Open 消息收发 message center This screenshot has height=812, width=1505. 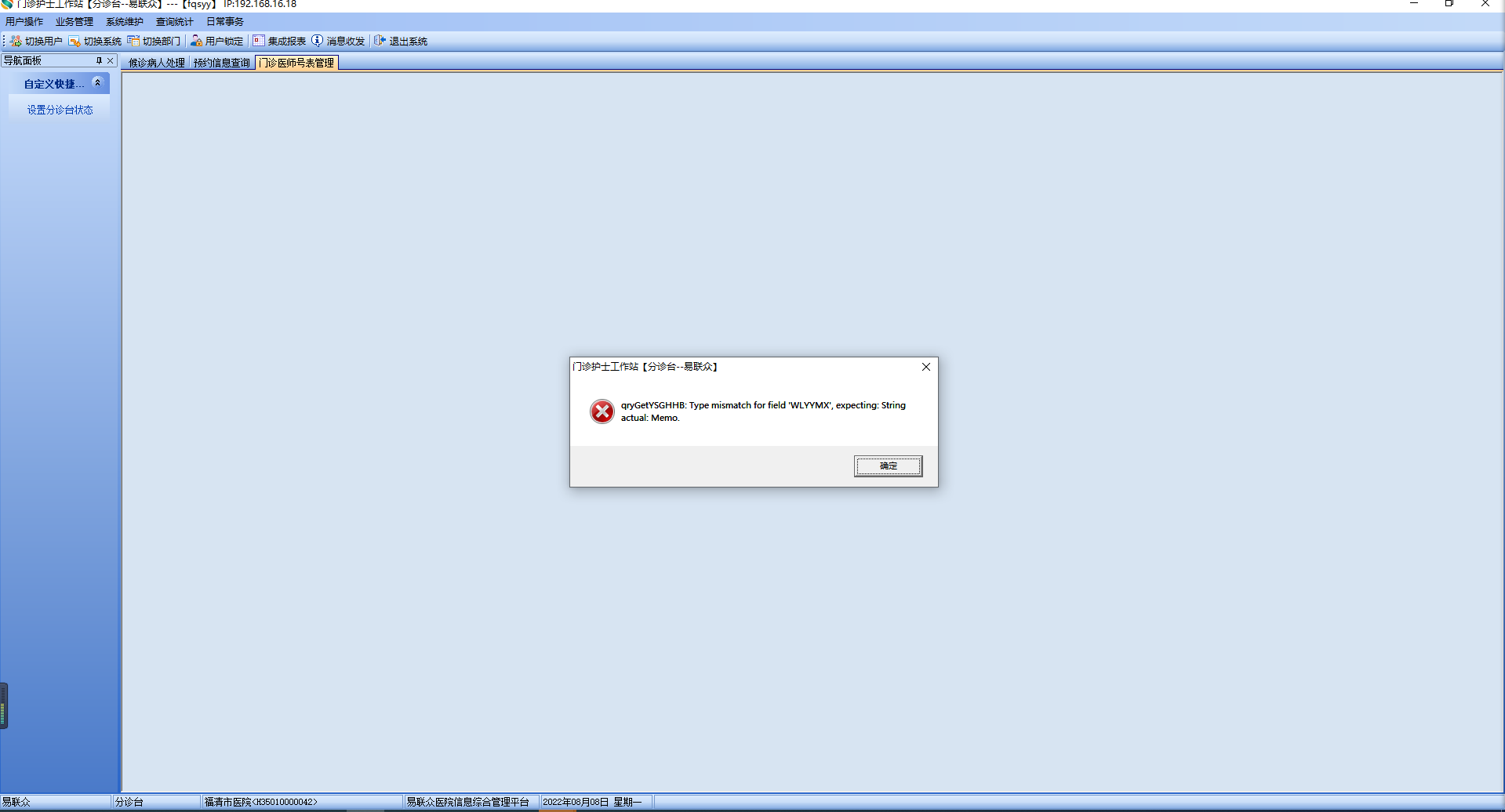pyautogui.click(x=338, y=41)
